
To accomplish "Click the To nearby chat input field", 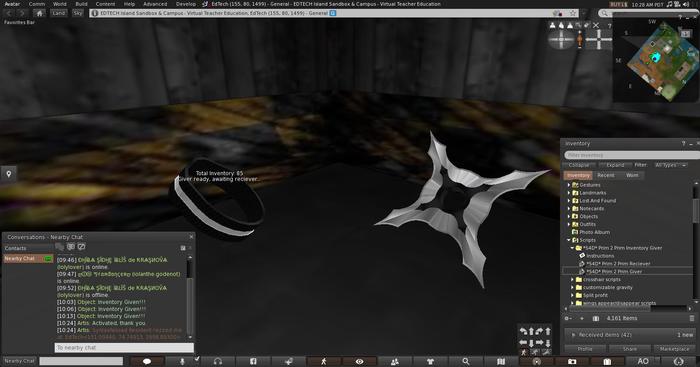I will (x=124, y=347).
